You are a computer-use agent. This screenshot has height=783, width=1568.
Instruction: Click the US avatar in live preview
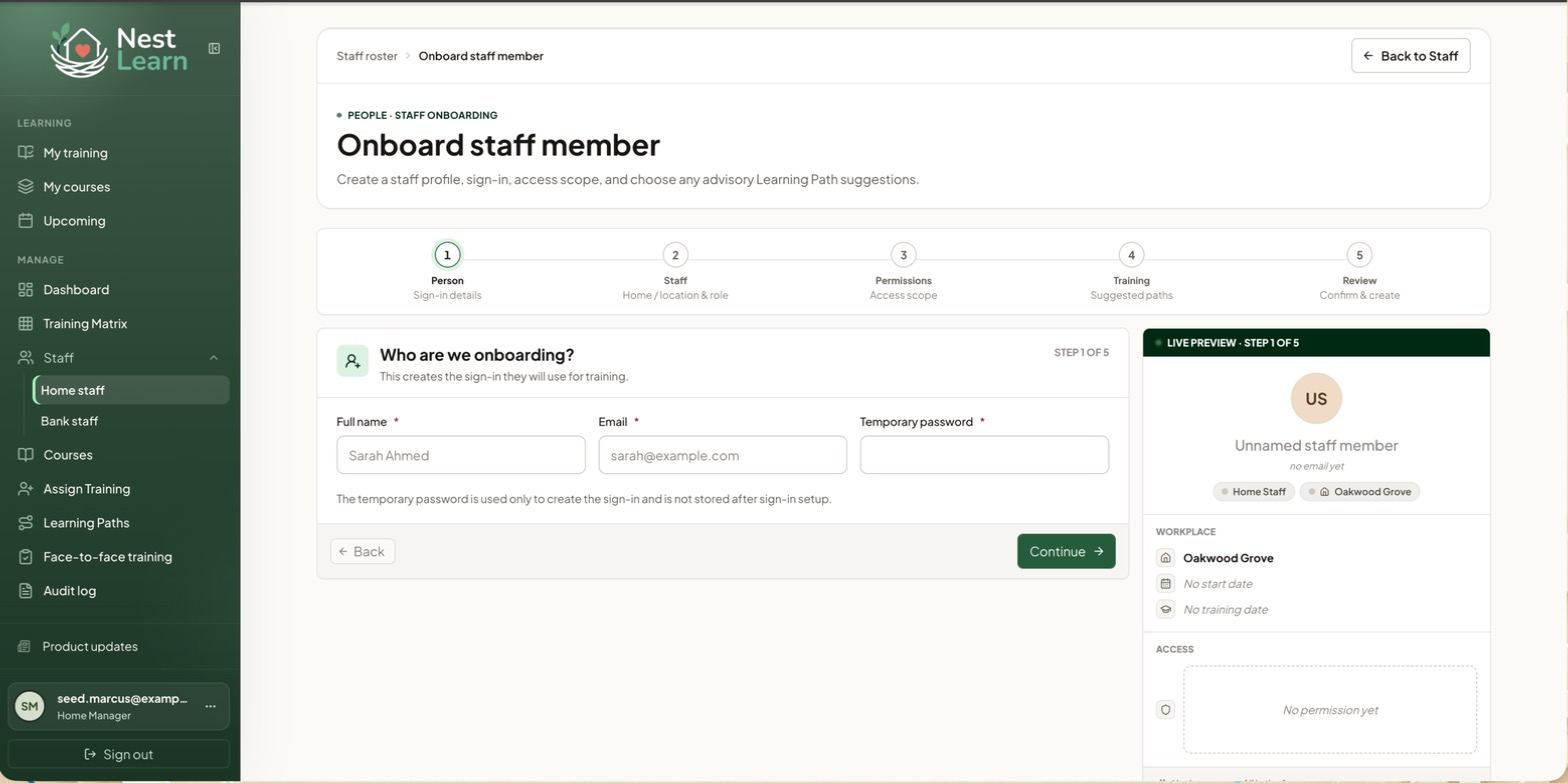(x=1316, y=399)
